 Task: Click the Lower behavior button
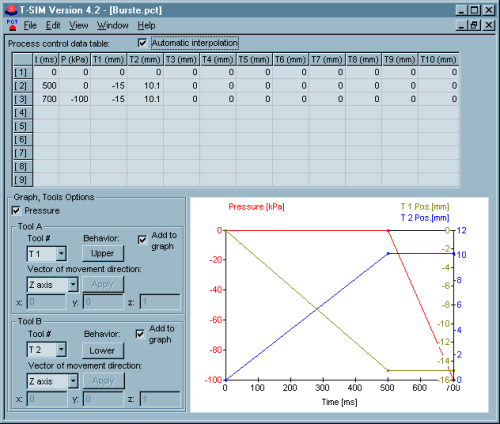point(103,351)
